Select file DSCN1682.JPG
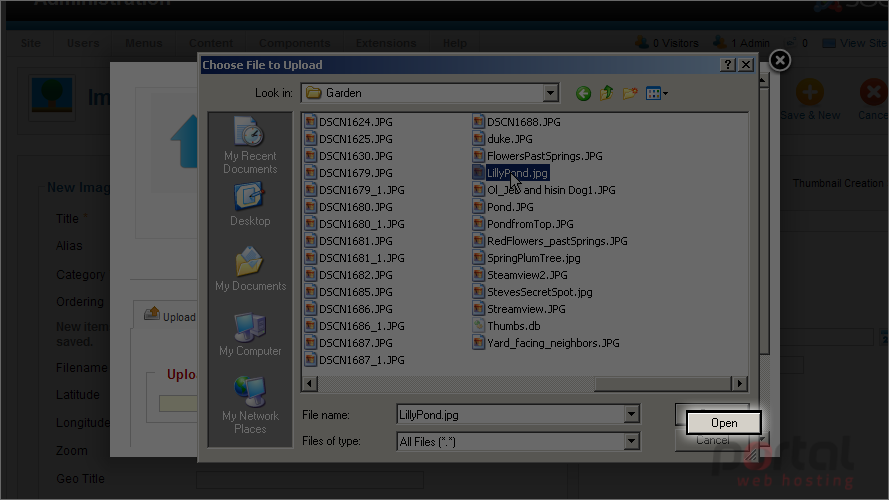Viewport: 889px width, 500px height. [x=348, y=275]
